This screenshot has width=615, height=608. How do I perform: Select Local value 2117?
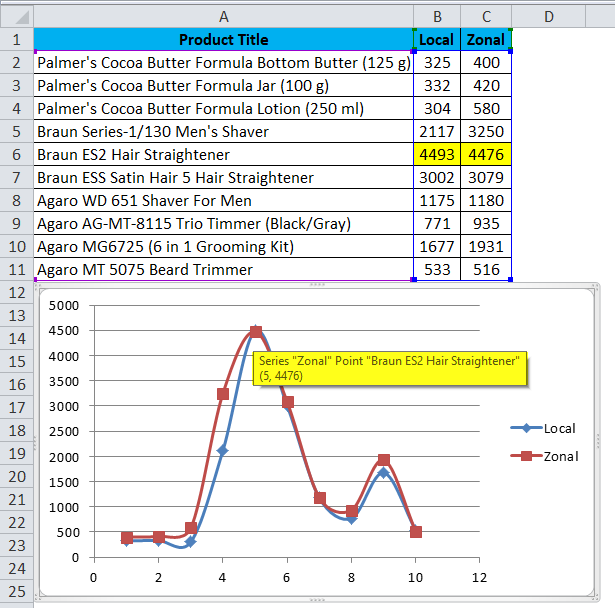[x=437, y=131]
